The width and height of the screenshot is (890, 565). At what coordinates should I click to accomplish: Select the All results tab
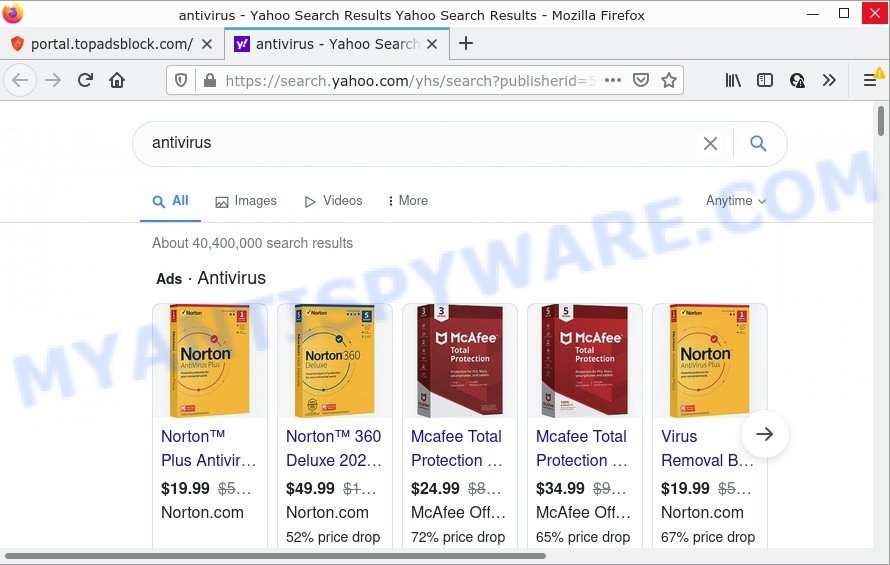pyautogui.click(x=170, y=201)
